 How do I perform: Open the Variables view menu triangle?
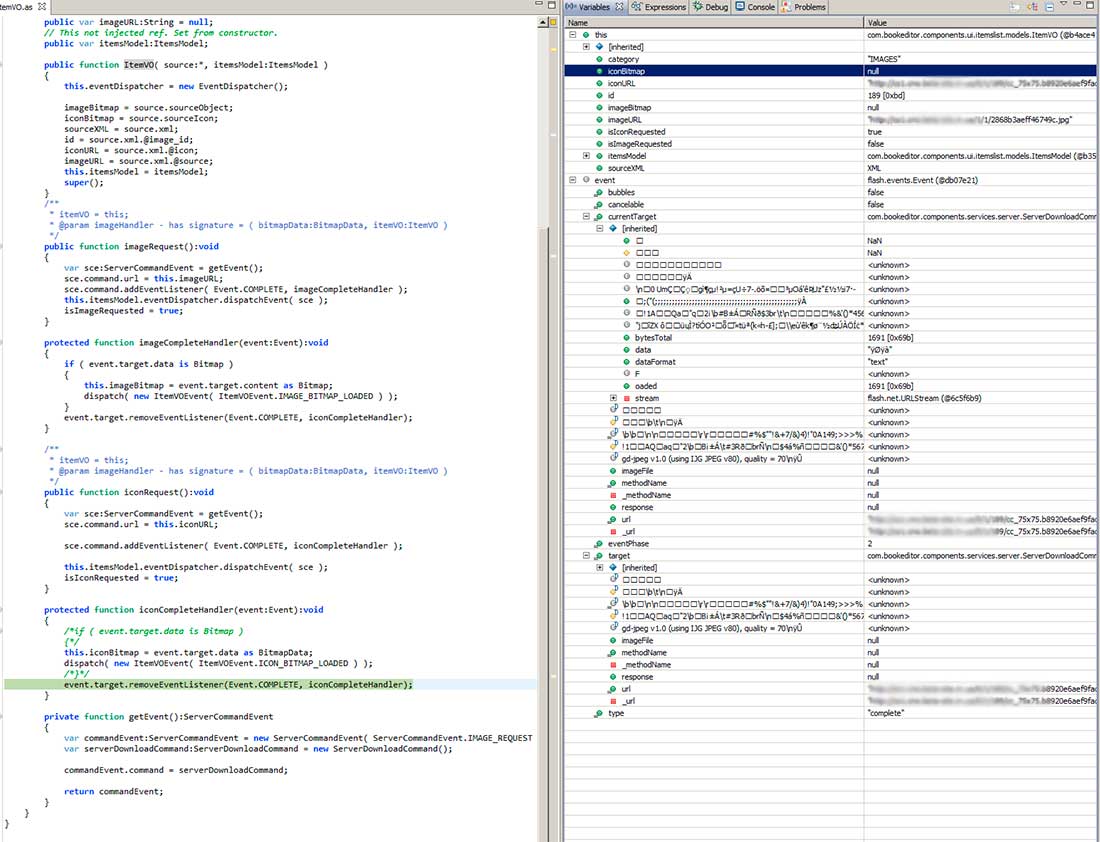click(1064, 5)
